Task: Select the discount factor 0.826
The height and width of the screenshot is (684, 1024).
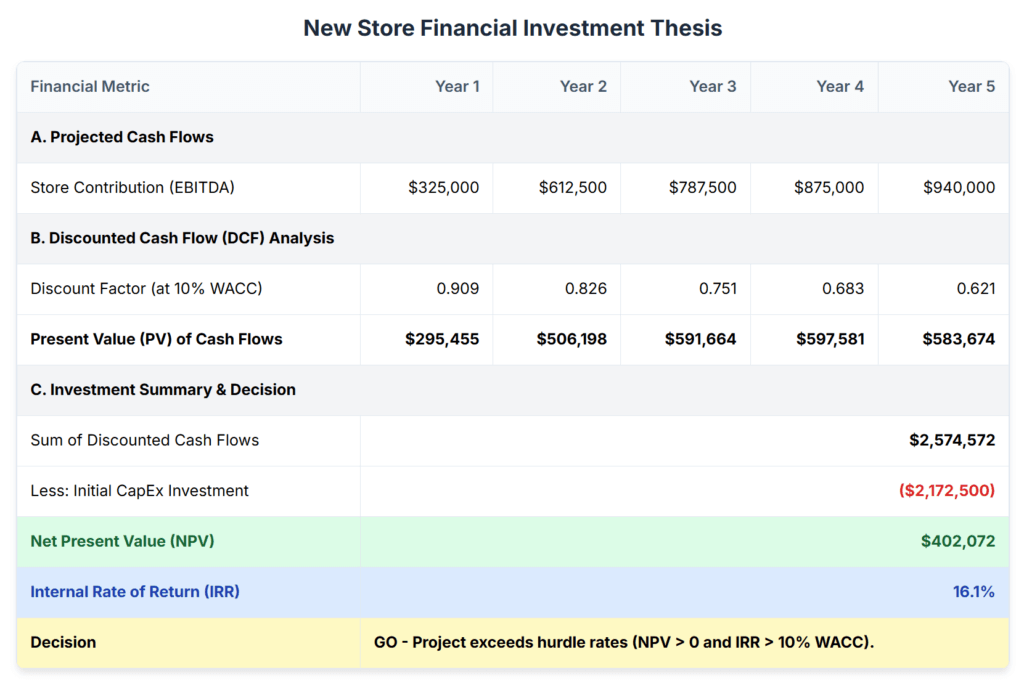Action: (x=586, y=288)
